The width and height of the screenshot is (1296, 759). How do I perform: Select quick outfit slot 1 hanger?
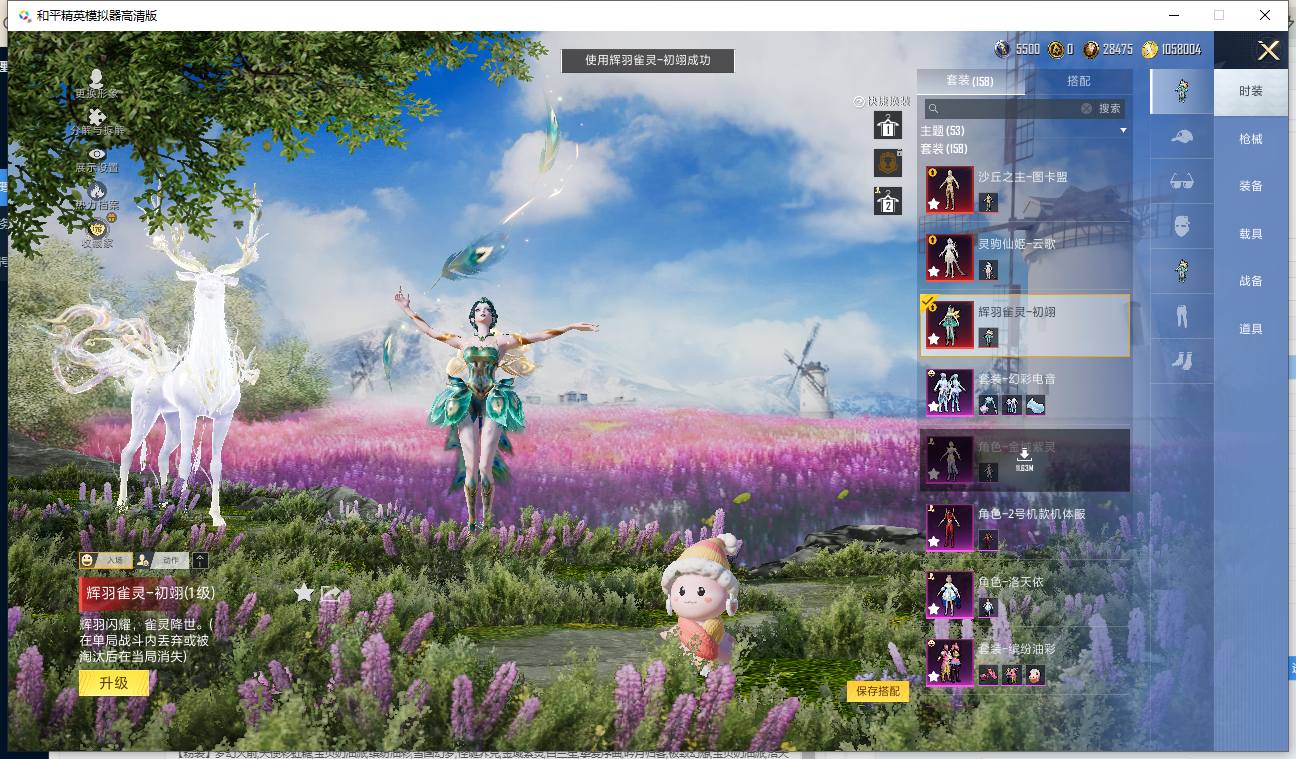pos(887,126)
